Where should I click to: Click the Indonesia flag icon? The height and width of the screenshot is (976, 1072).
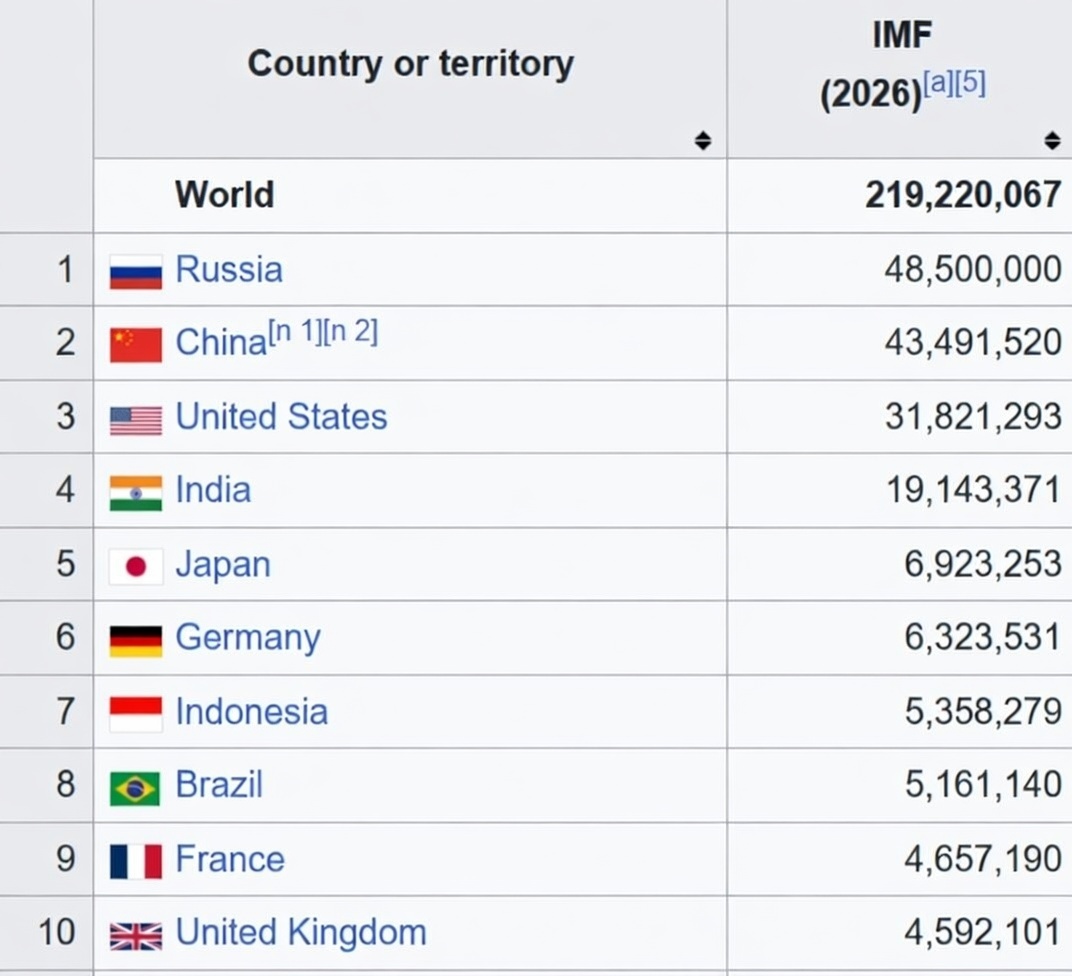(135, 711)
